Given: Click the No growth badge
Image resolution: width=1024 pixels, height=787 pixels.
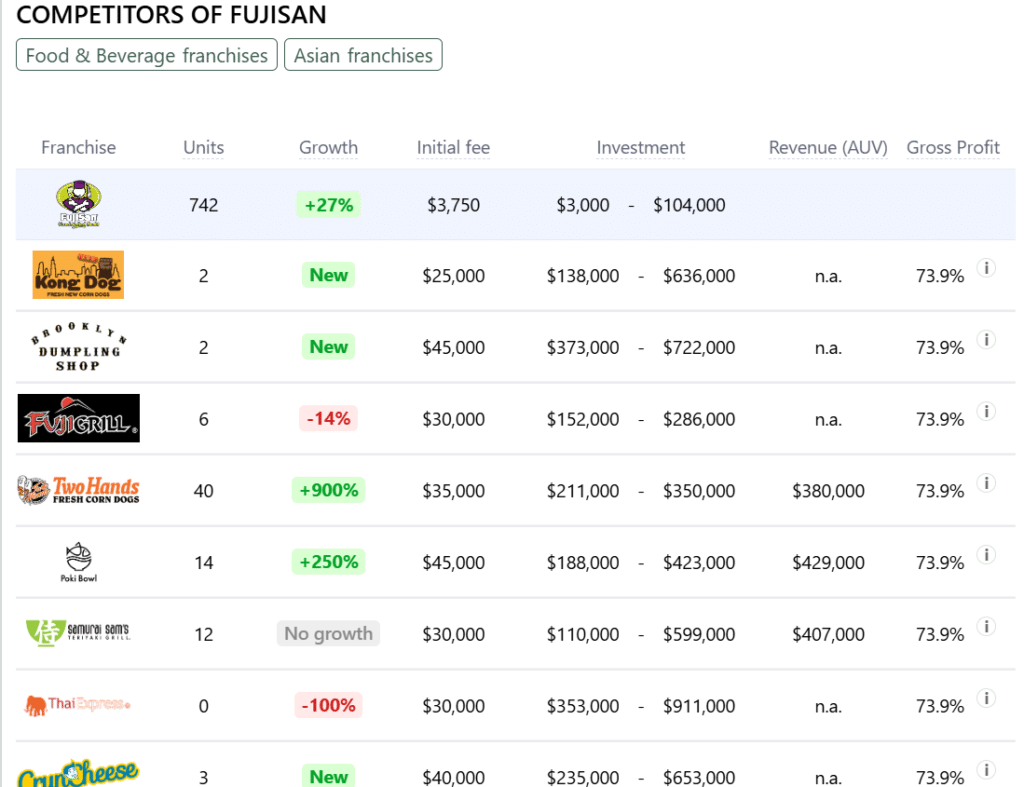Looking at the screenshot, I should pos(328,634).
